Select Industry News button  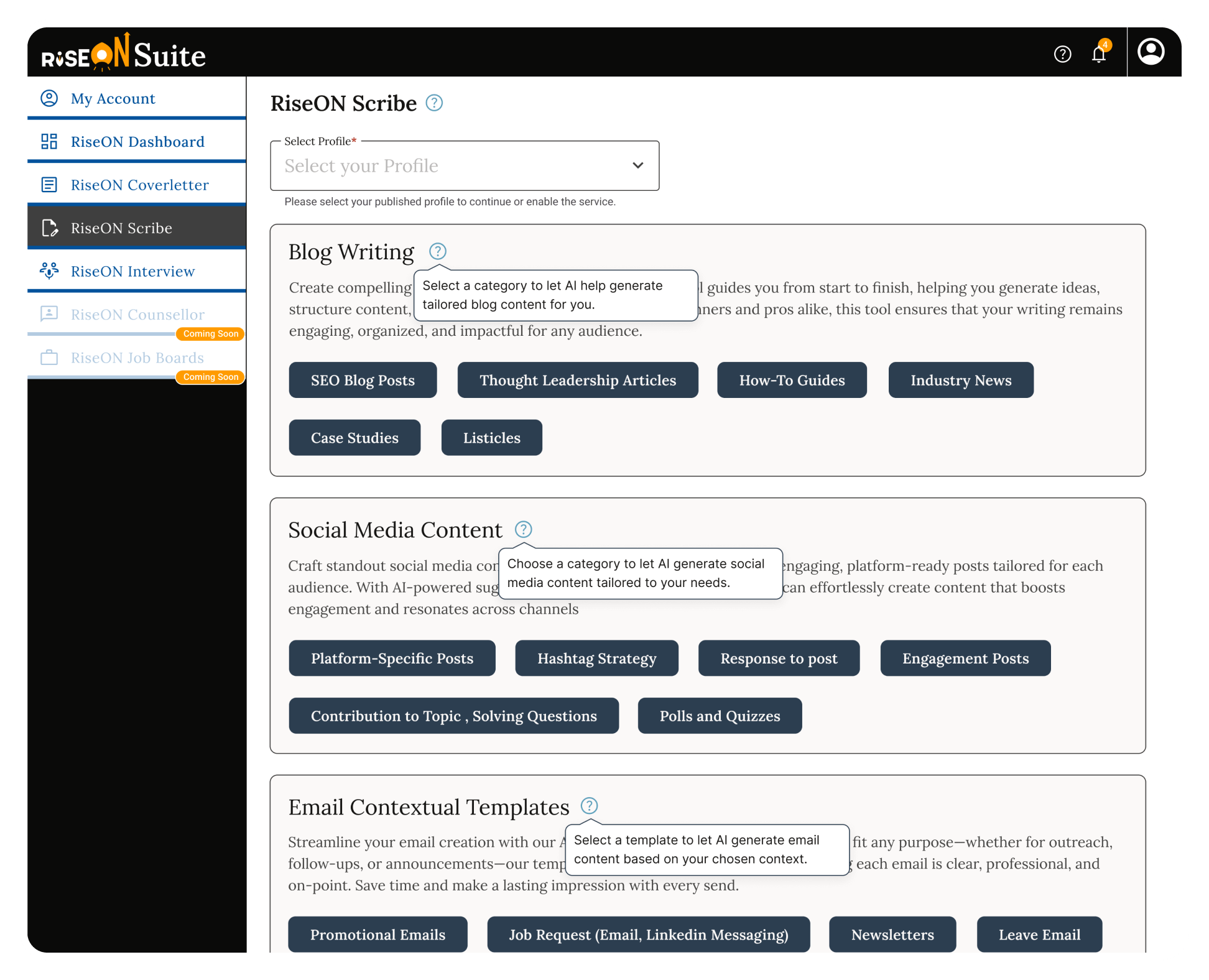coord(961,380)
